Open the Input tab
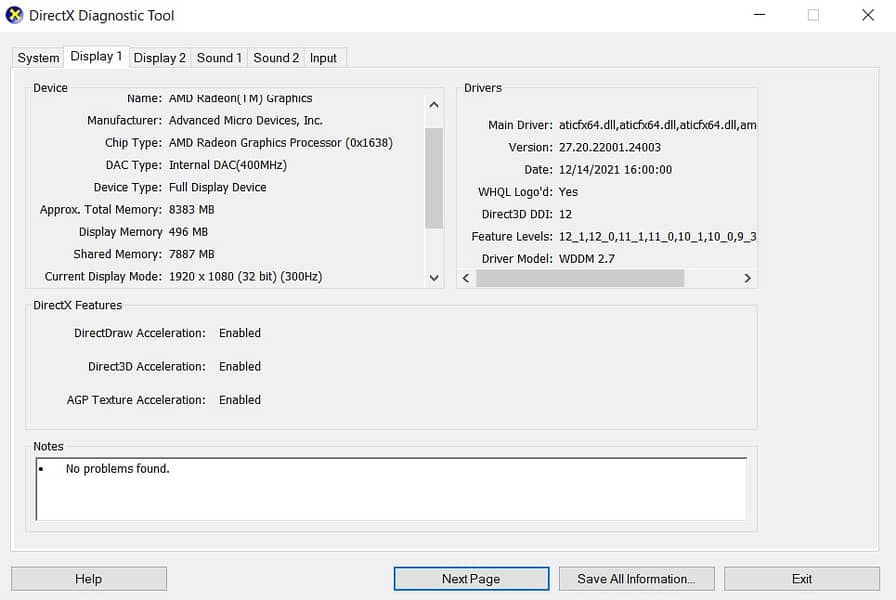896x600 pixels. pos(323,58)
